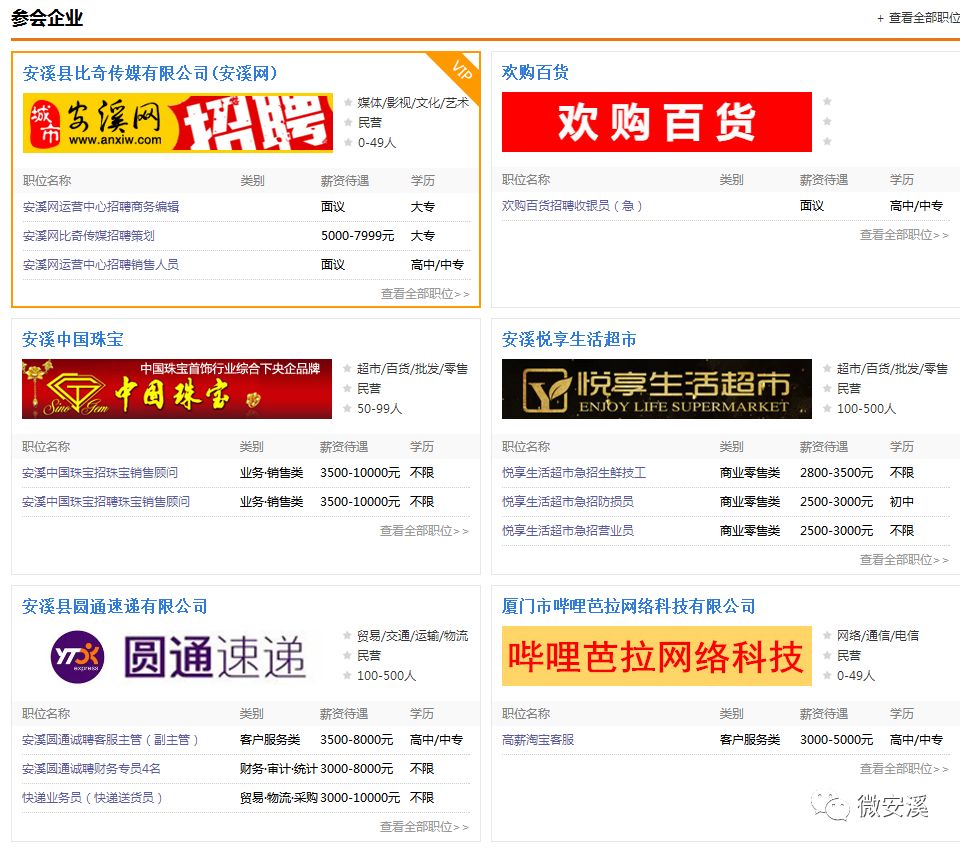Open job 安溪中国珠宝招珠宝销售顾问
The width and height of the screenshot is (960, 849).
click(100, 473)
